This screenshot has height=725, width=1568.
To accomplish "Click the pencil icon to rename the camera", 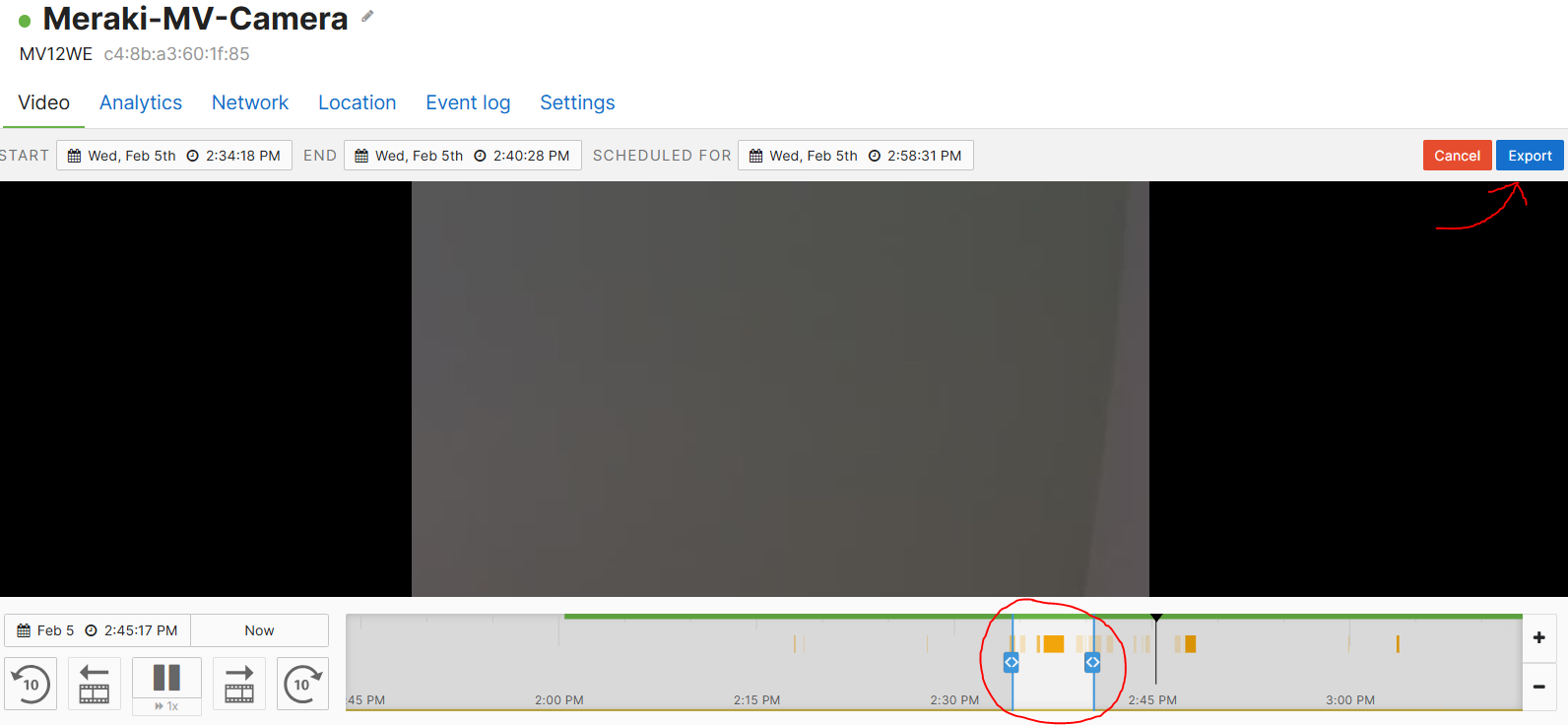I will 367,16.
